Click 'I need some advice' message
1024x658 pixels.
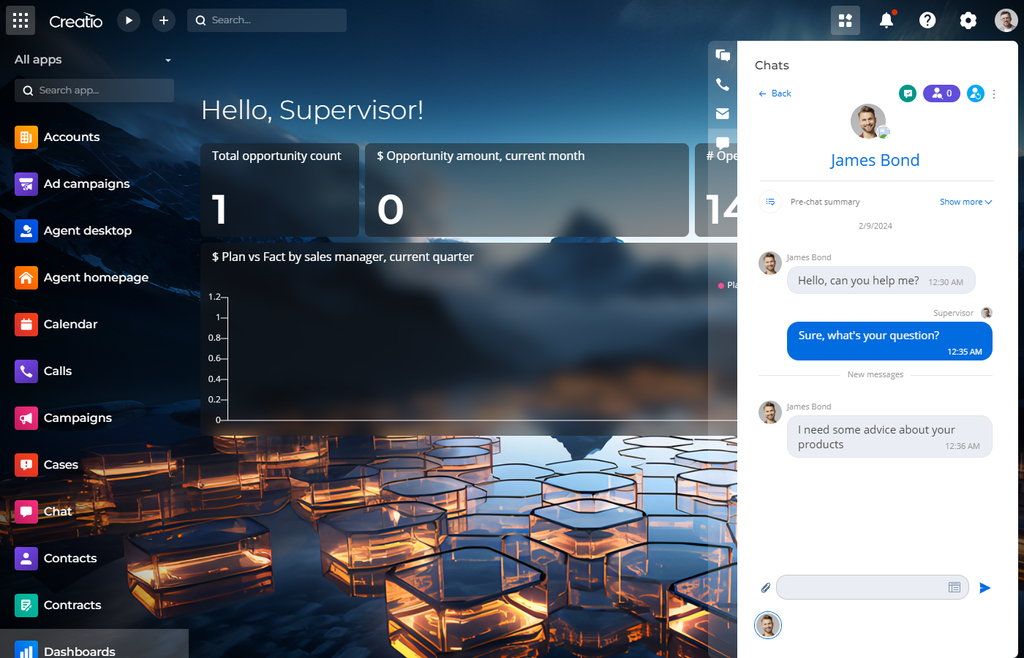pyautogui.click(x=889, y=437)
